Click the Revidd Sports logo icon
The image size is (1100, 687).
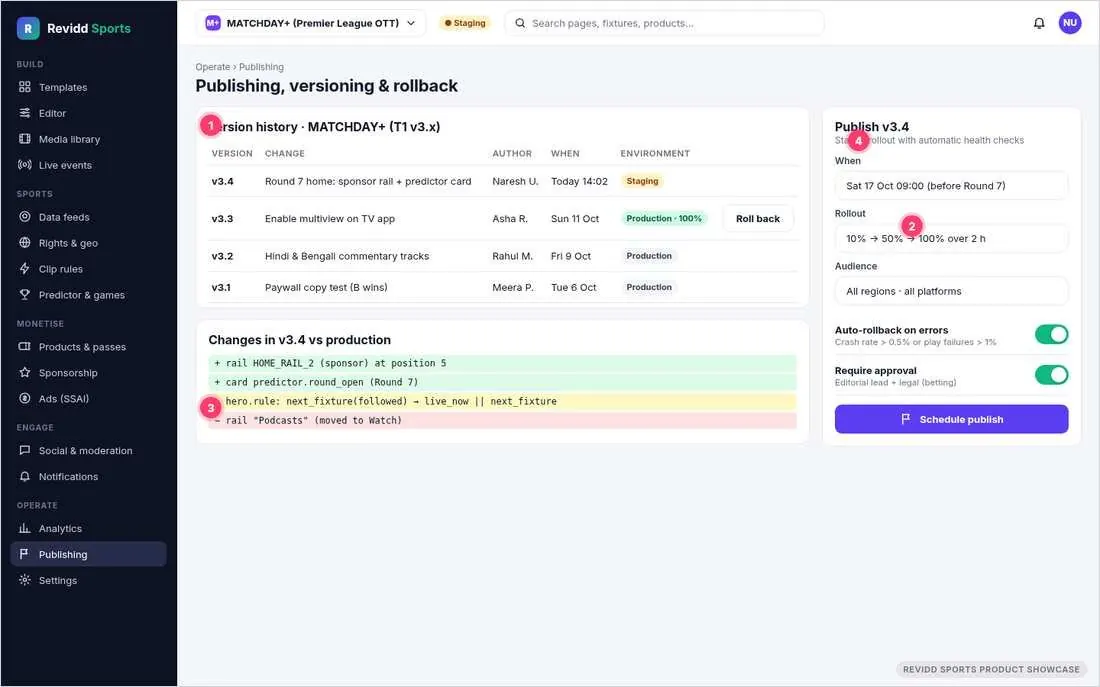point(27,28)
